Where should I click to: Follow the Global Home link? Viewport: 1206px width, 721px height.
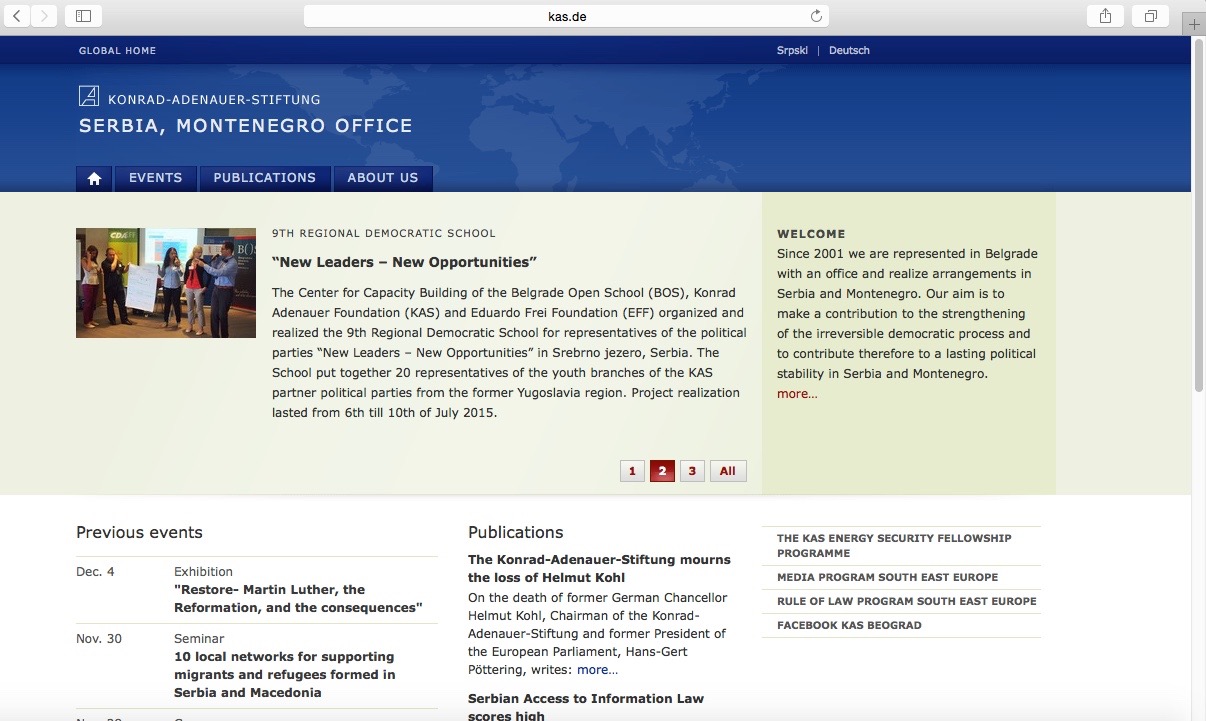click(x=117, y=51)
